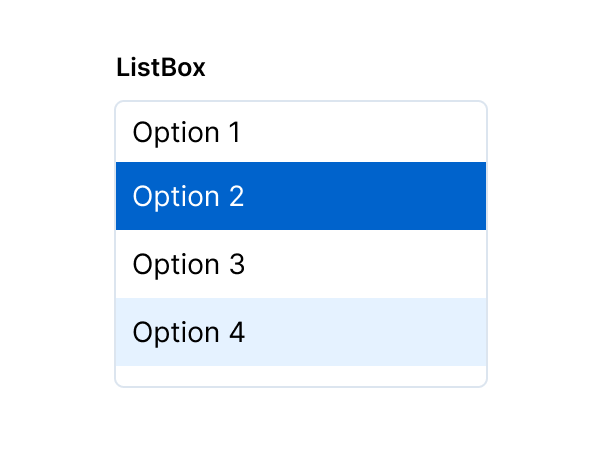Click the highlighted Option 2 item
Screen dimensions: 600x450
pyautogui.click(x=300, y=196)
